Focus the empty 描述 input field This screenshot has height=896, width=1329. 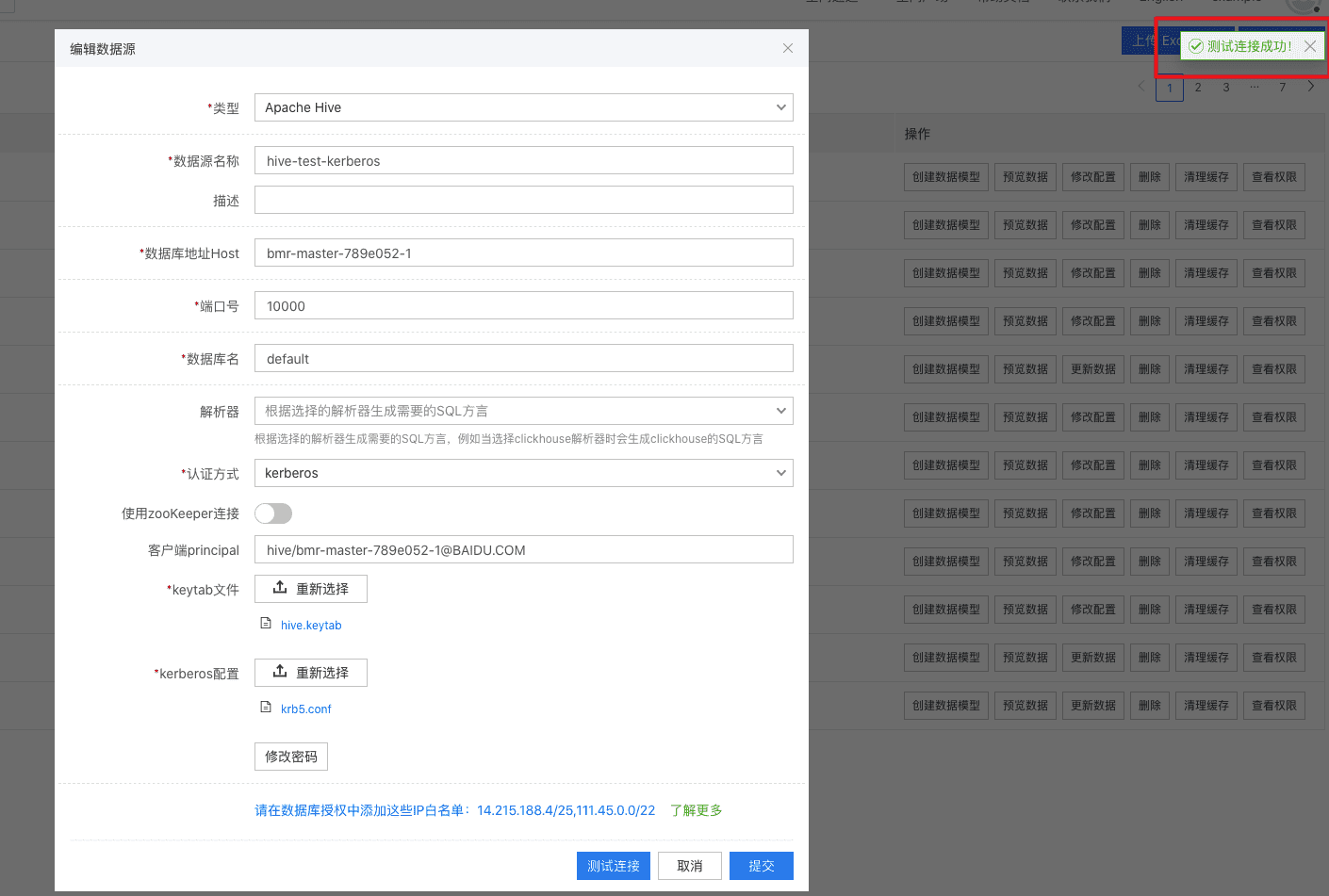pyautogui.click(x=524, y=200)
